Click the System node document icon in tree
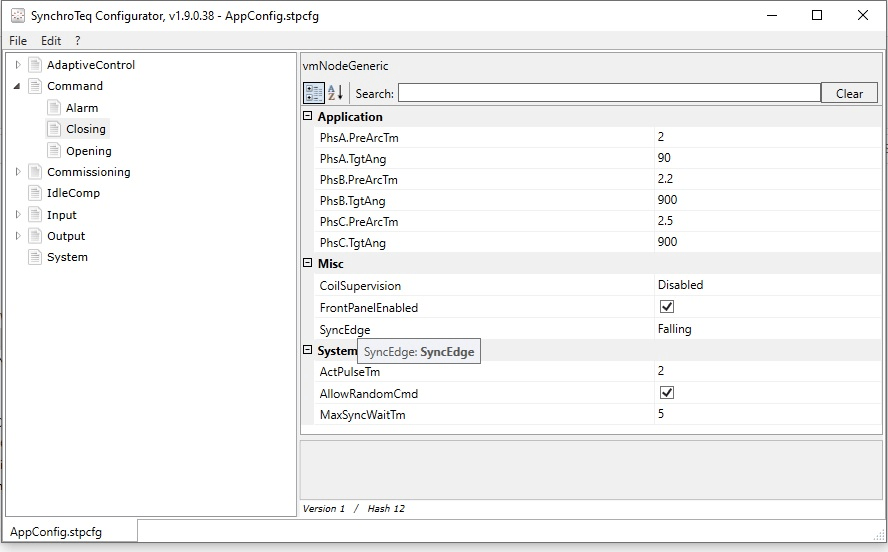This screenshot has width=888, height=552. pyautogui.click(x=35, y=257)
